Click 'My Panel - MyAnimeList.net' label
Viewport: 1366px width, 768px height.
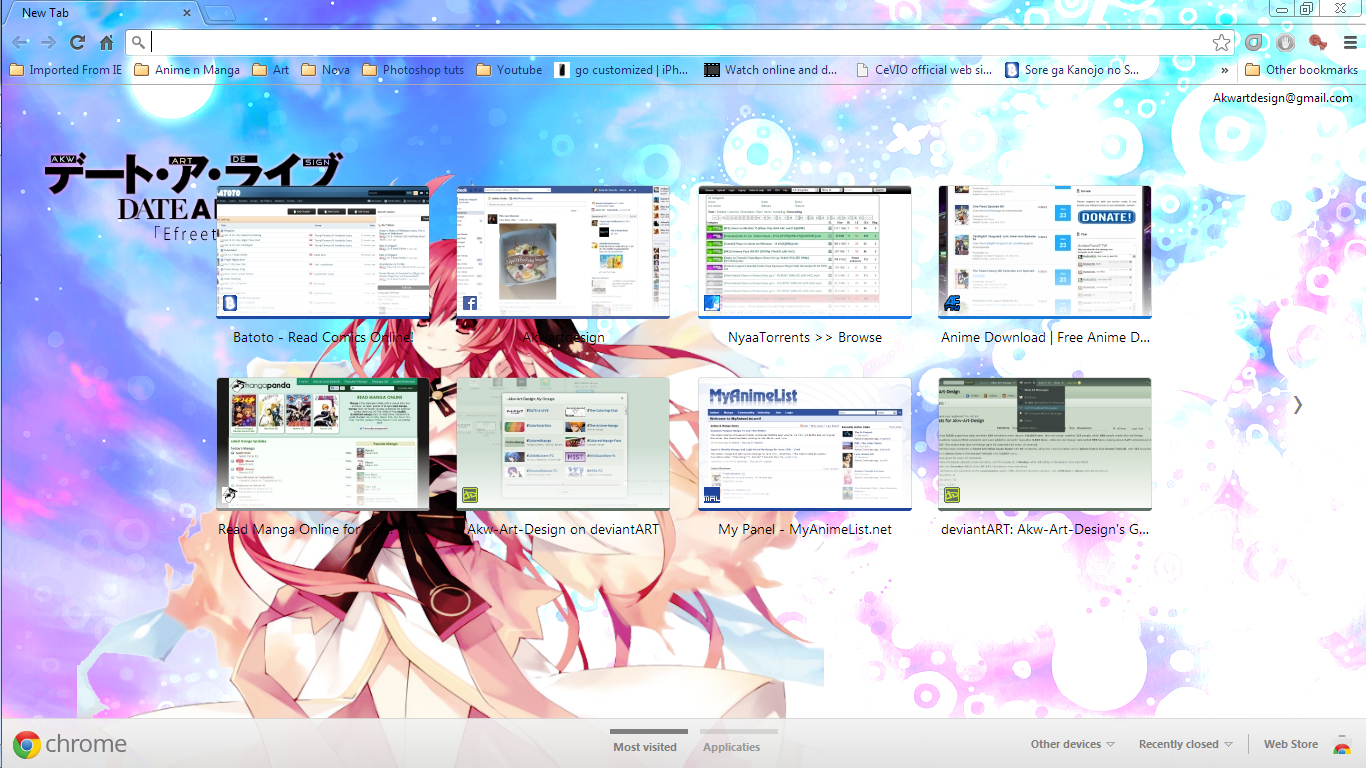pos(805,529)
